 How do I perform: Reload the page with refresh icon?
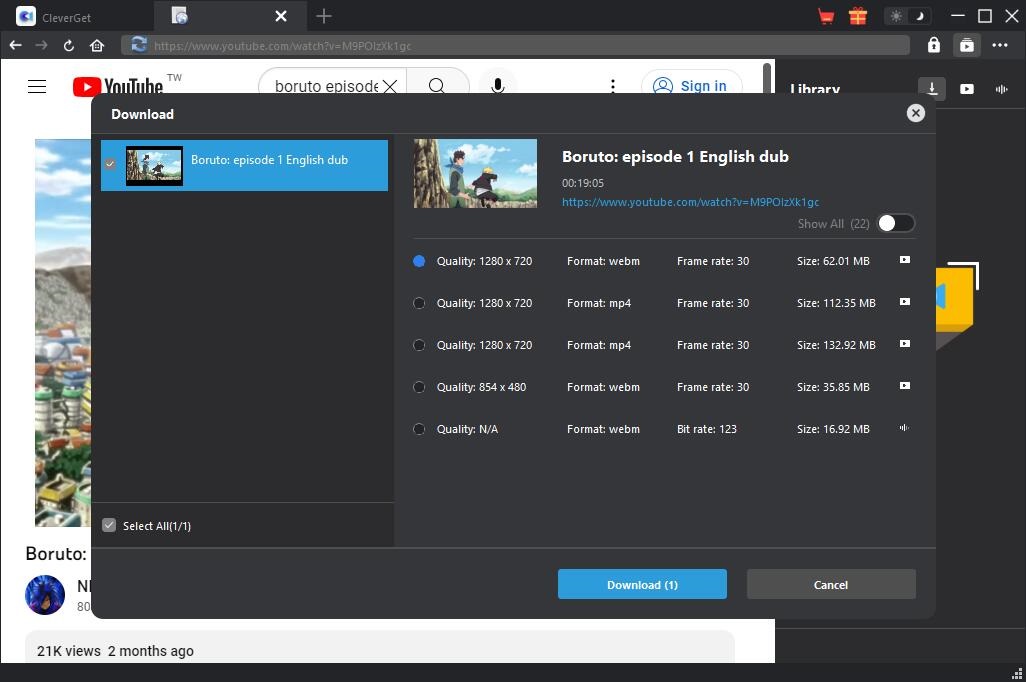pyautogui.click(x=69, y=45)
